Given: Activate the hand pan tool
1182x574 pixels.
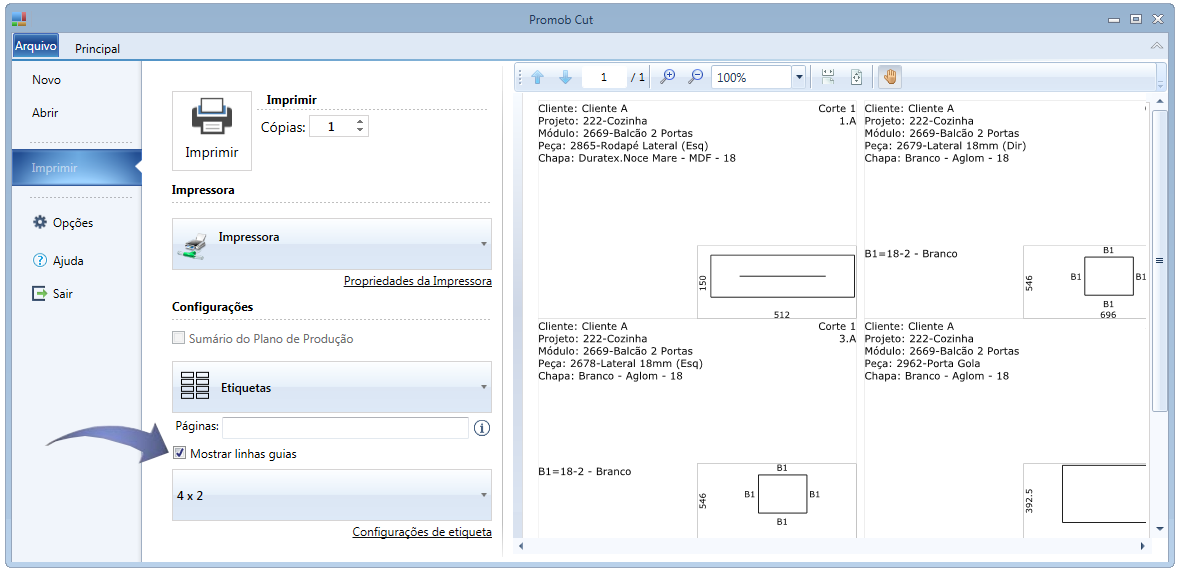Looking at the screenshot, I should pos(890,77).
